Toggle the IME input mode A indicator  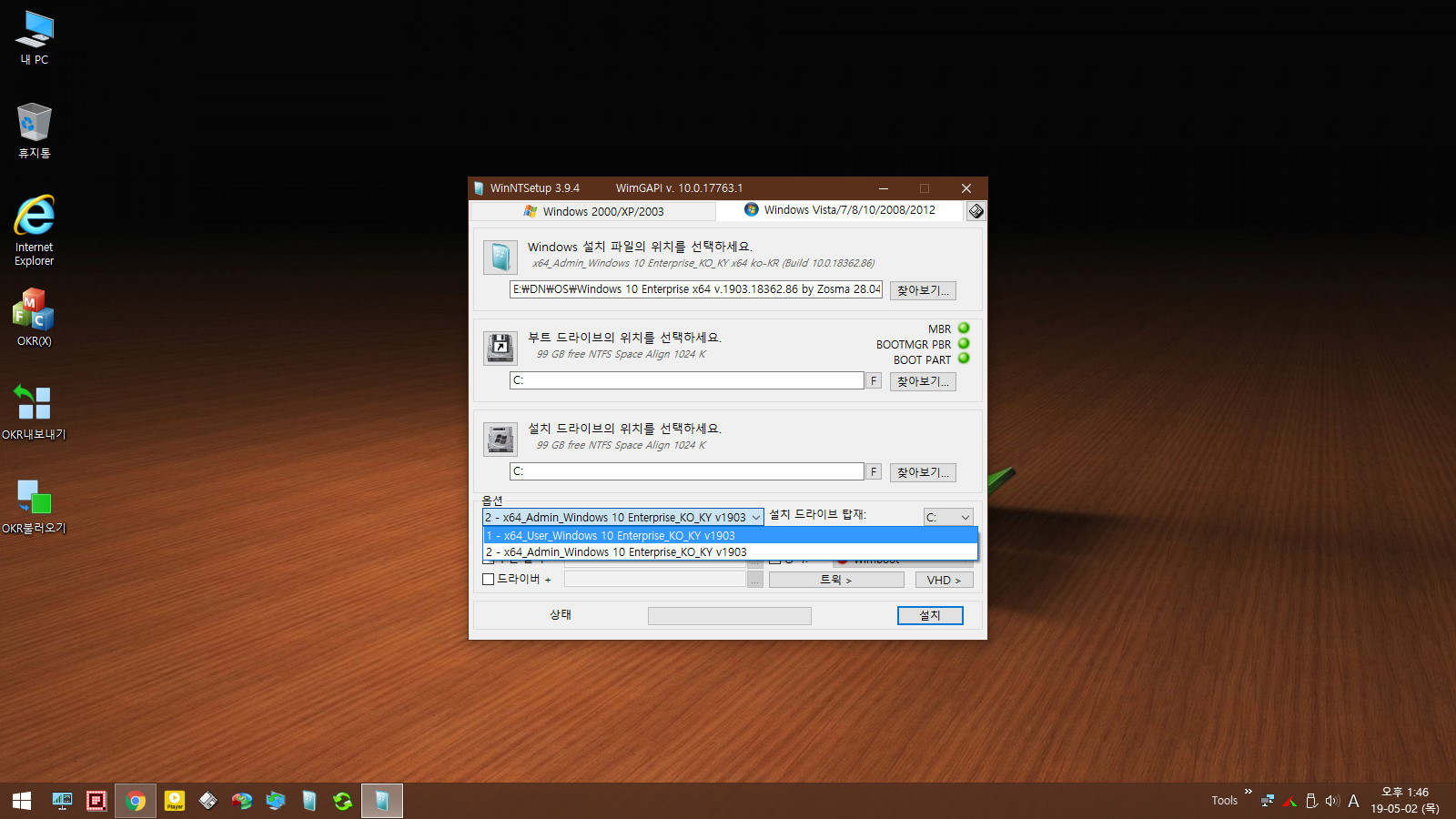[x=1353, y=801]
